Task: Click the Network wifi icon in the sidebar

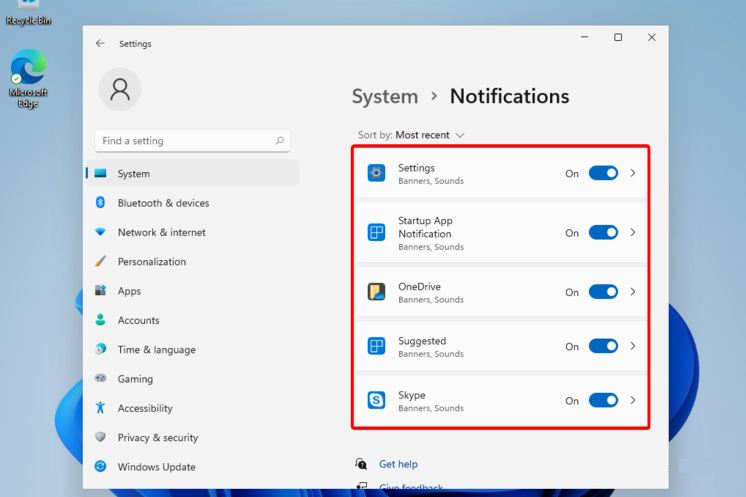Action: (x=100, y=232)
